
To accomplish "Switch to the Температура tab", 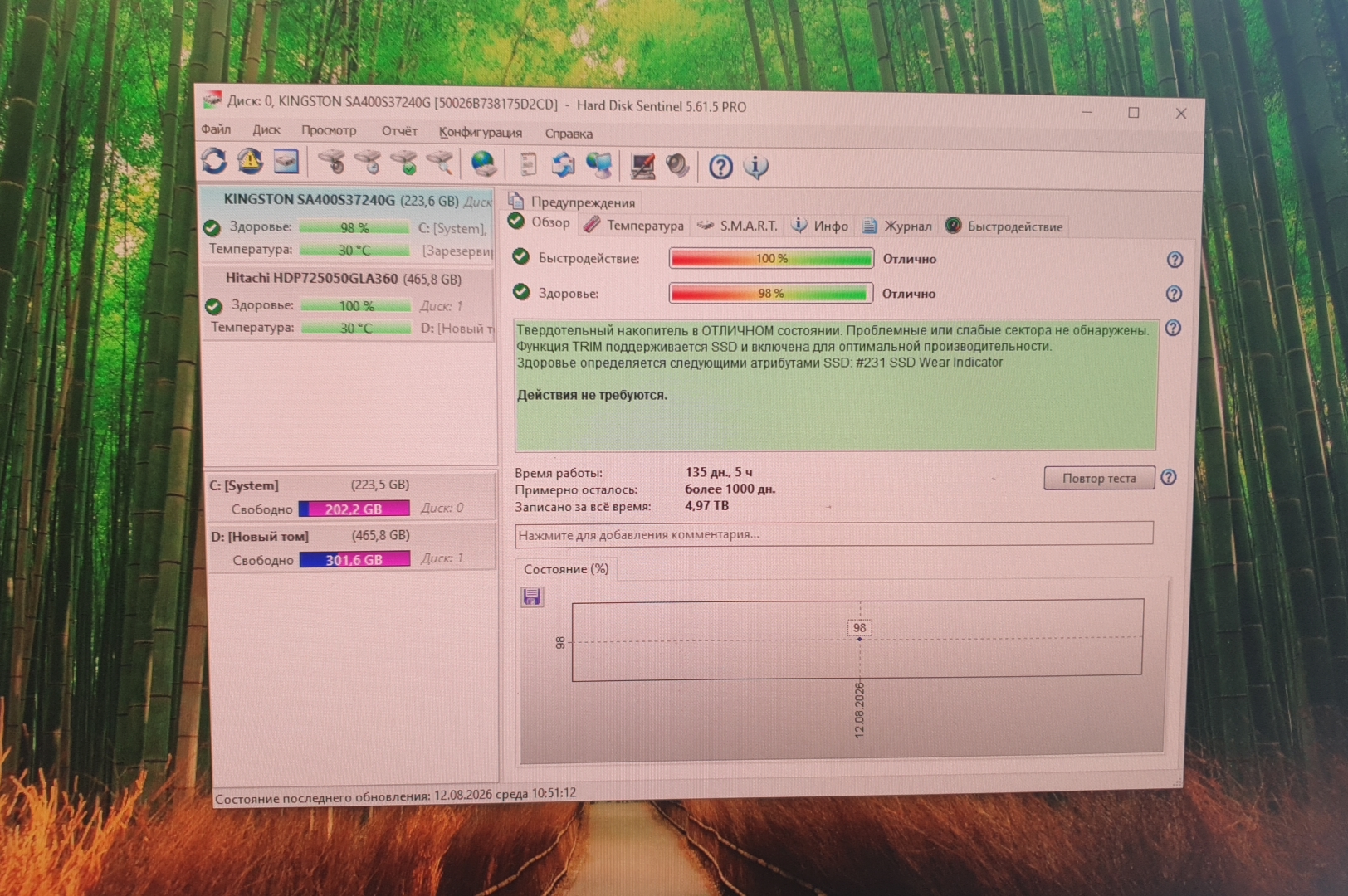I will pos(634,225).
